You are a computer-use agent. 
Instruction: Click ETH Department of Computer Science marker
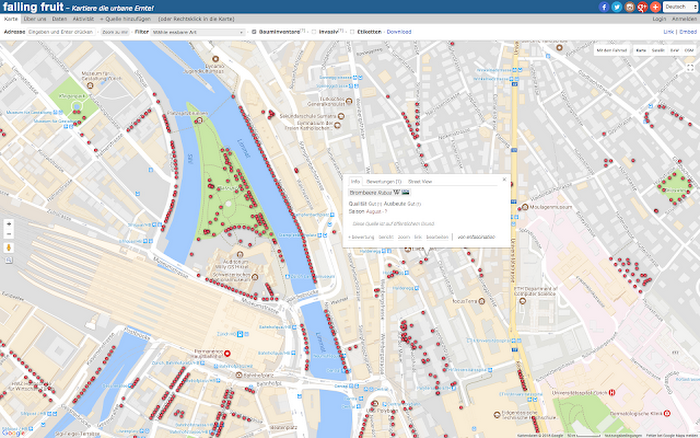coord(522,300)
